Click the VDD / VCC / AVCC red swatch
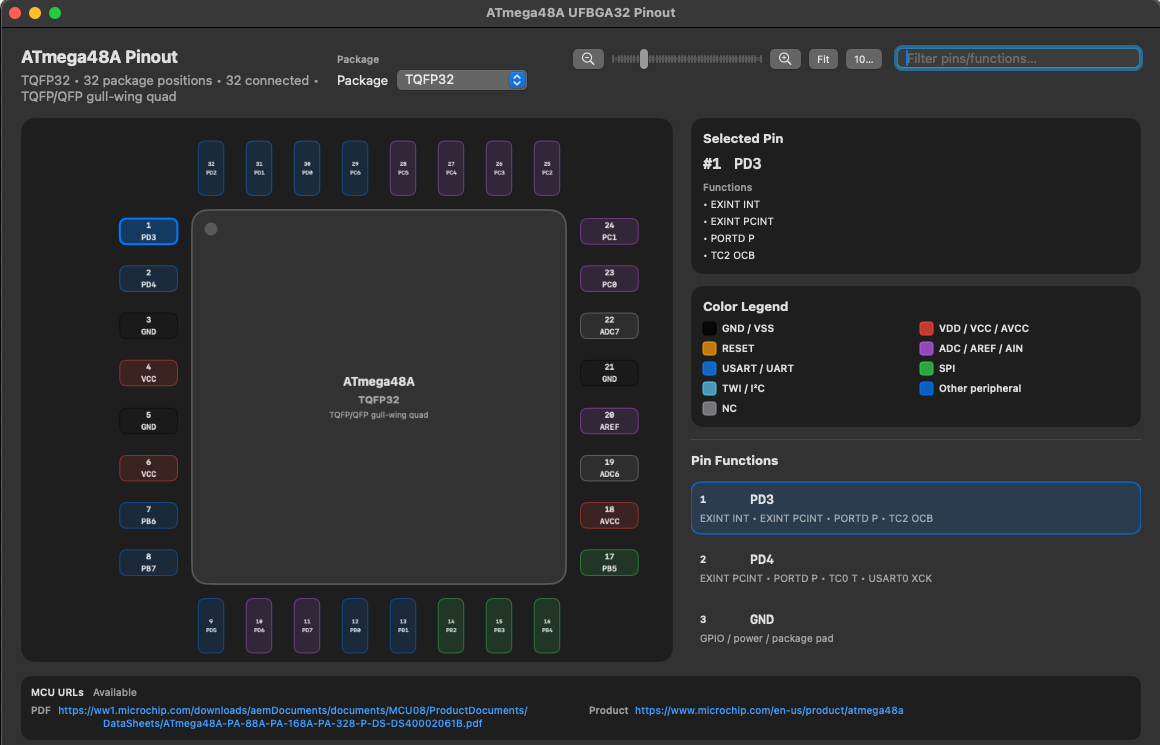This screenshot has height=745, width=1160. [926, 328]
